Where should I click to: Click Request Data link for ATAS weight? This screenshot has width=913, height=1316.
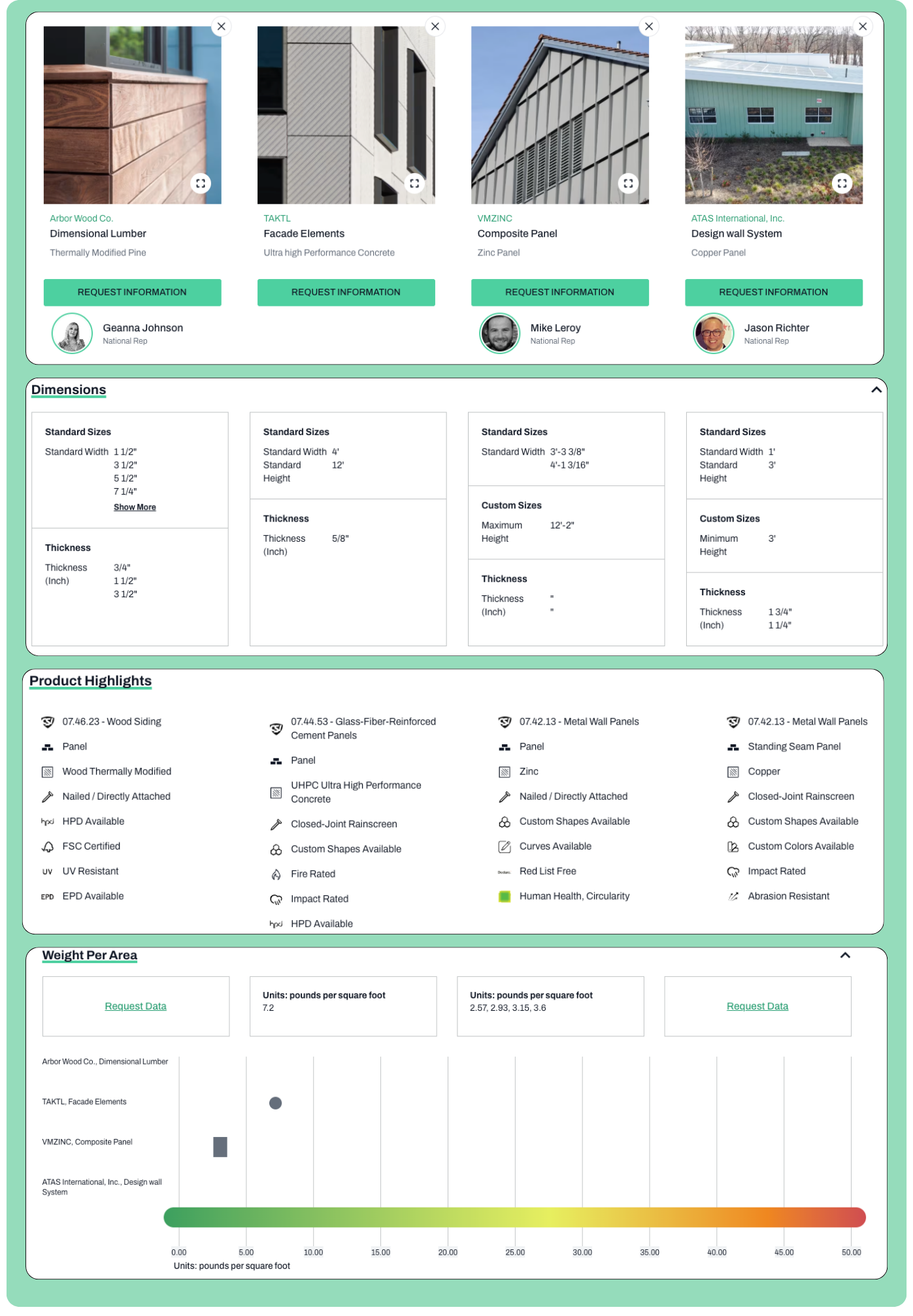757,1007
